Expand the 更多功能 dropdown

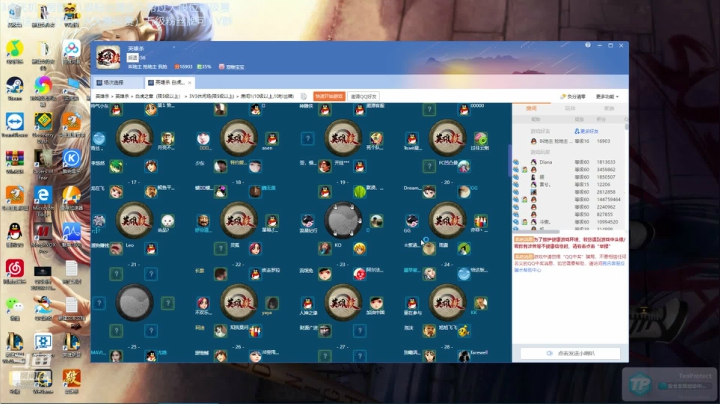pyautogui.click(x=607, y=96)
